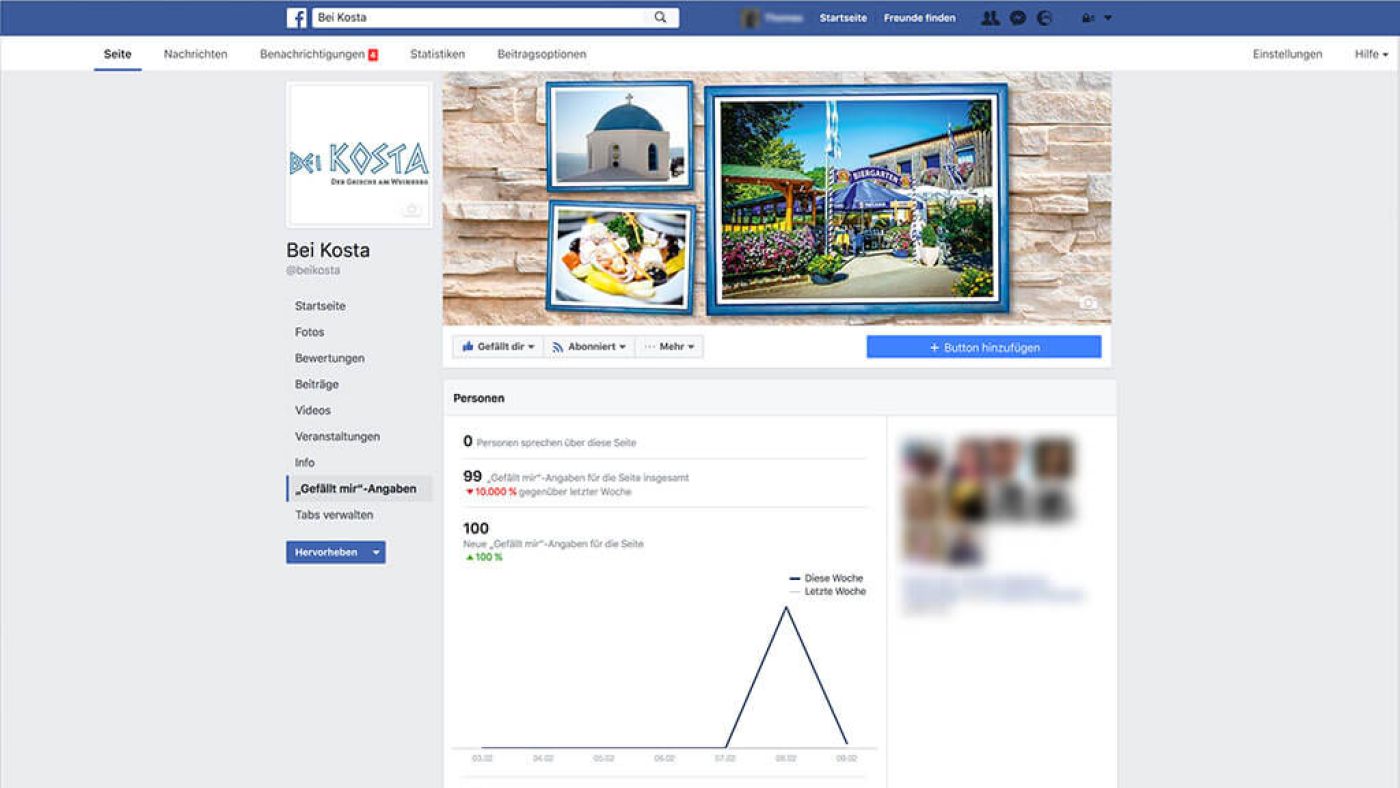Click the camera icon on profile picture
This screenshot has width=1400, height=788.
tap(411, 209)
